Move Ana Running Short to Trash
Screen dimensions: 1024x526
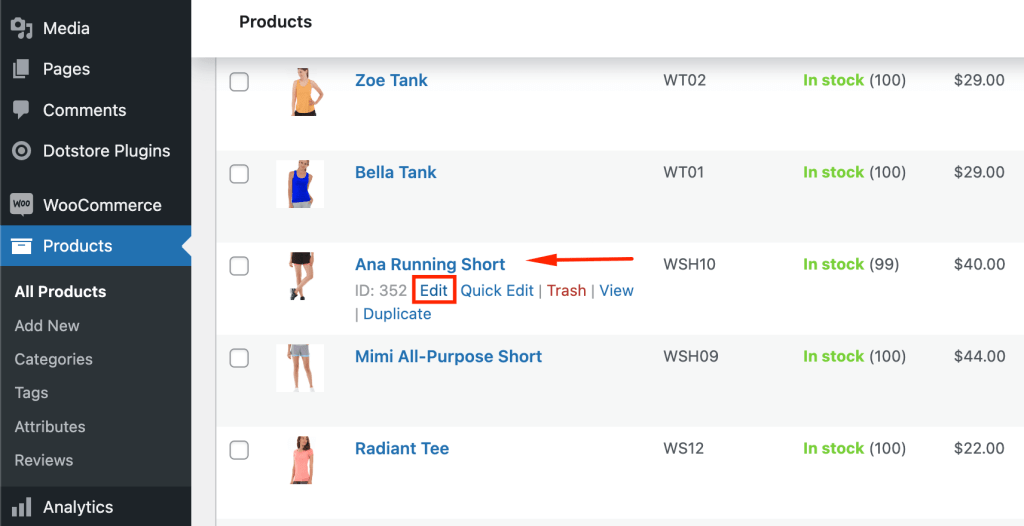566,290
